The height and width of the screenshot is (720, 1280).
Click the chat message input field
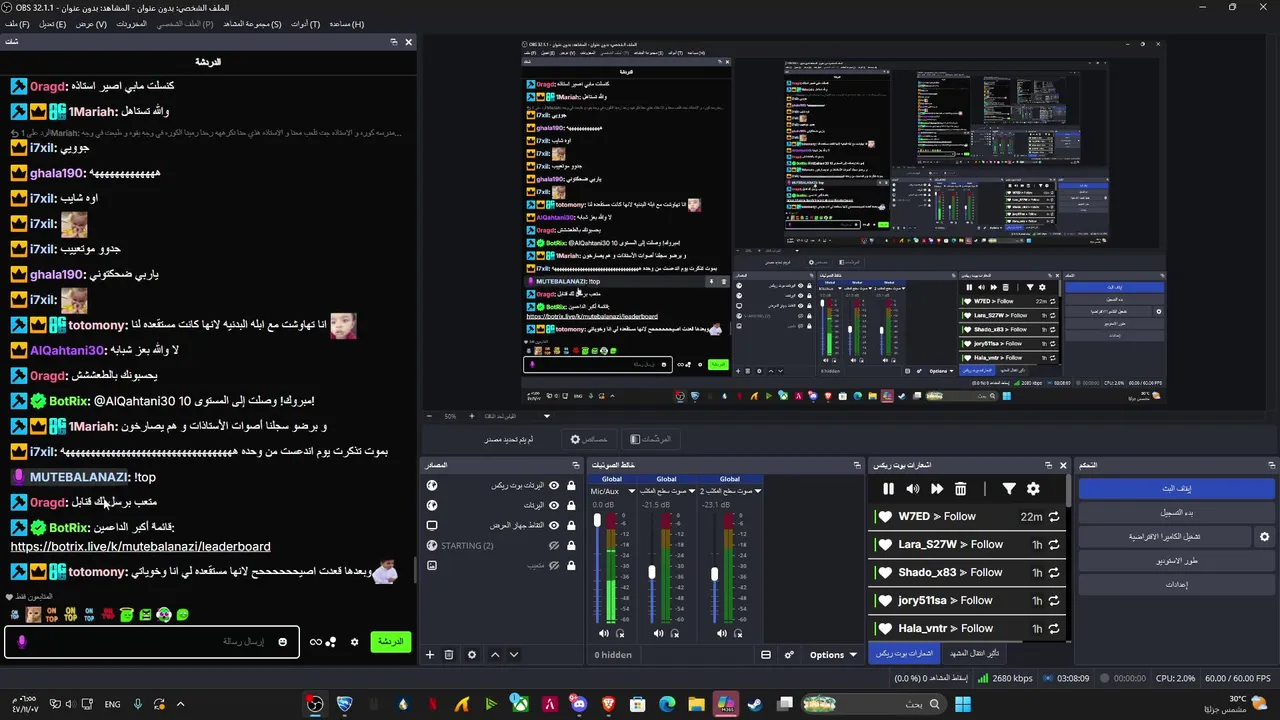[x=150, y=642]
